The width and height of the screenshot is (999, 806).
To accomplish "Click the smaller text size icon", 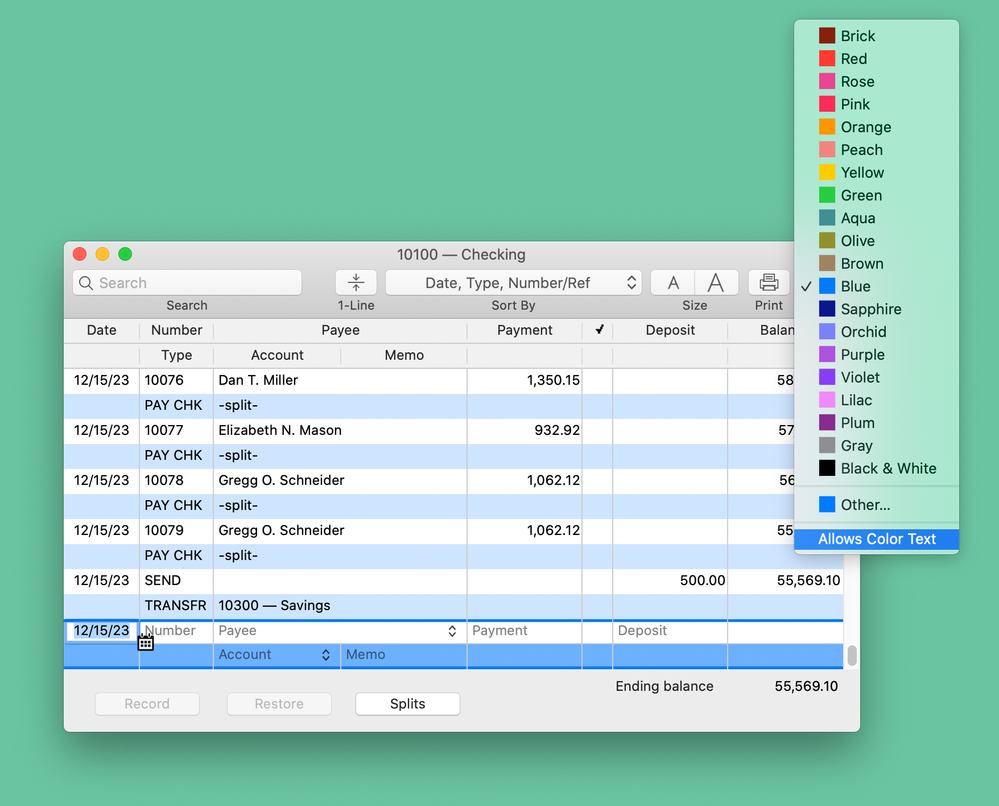I will point(673,283).
